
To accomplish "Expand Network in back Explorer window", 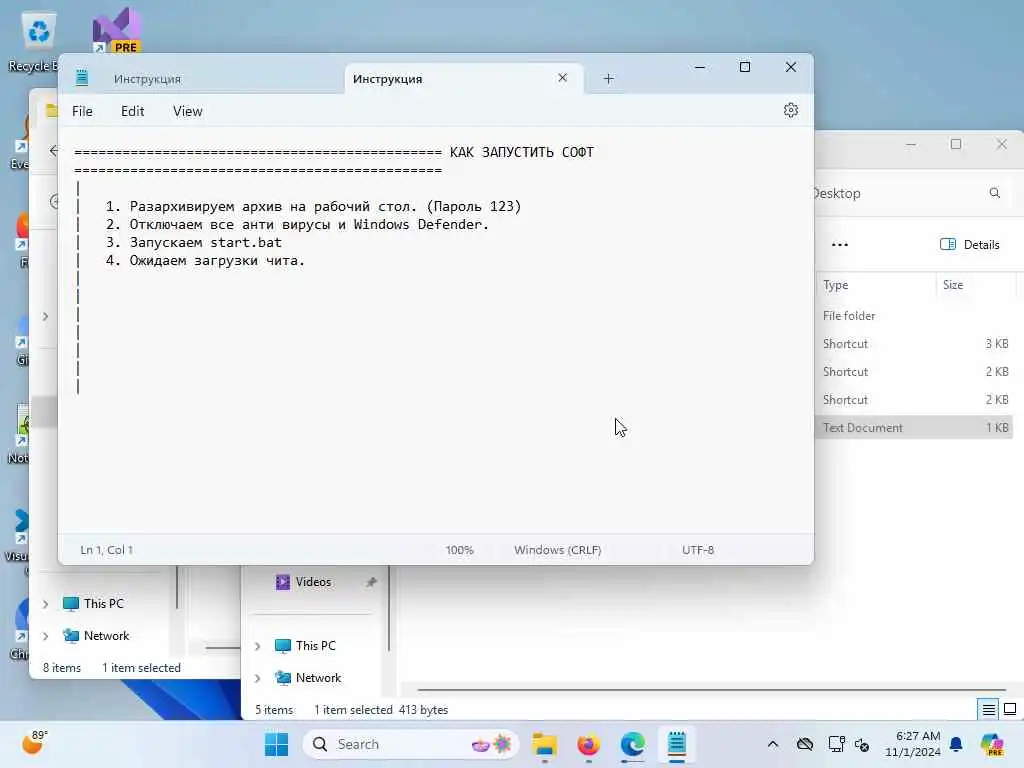I will (45, 636).
